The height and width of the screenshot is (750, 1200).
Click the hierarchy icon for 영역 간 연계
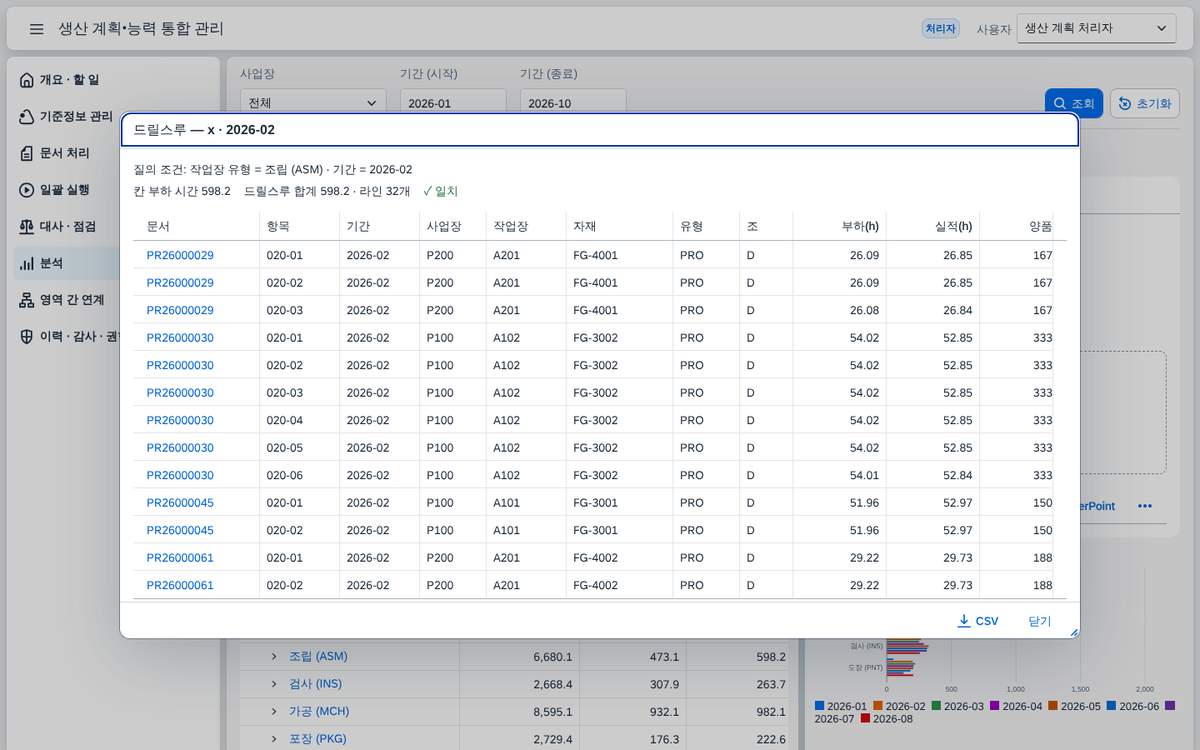27,300
